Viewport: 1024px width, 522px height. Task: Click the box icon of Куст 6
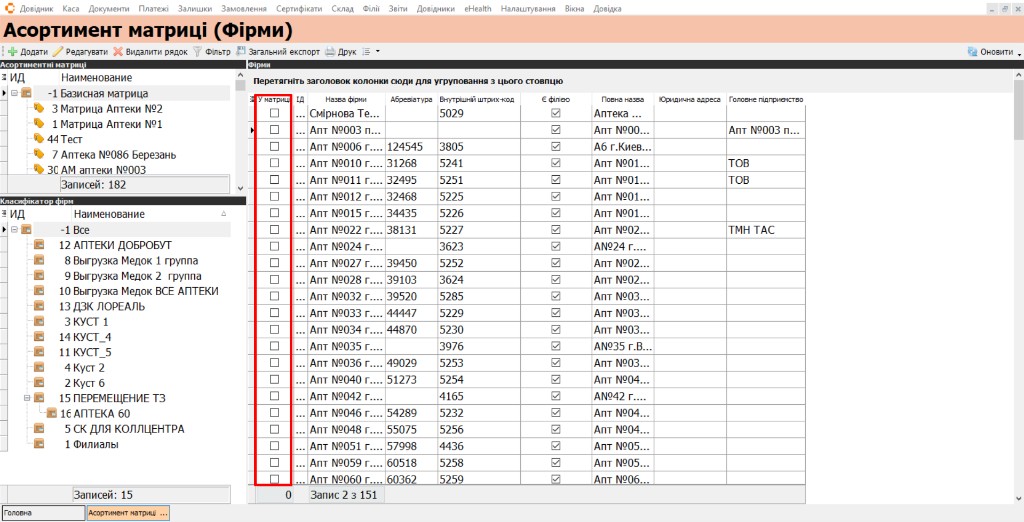point(39,383)
